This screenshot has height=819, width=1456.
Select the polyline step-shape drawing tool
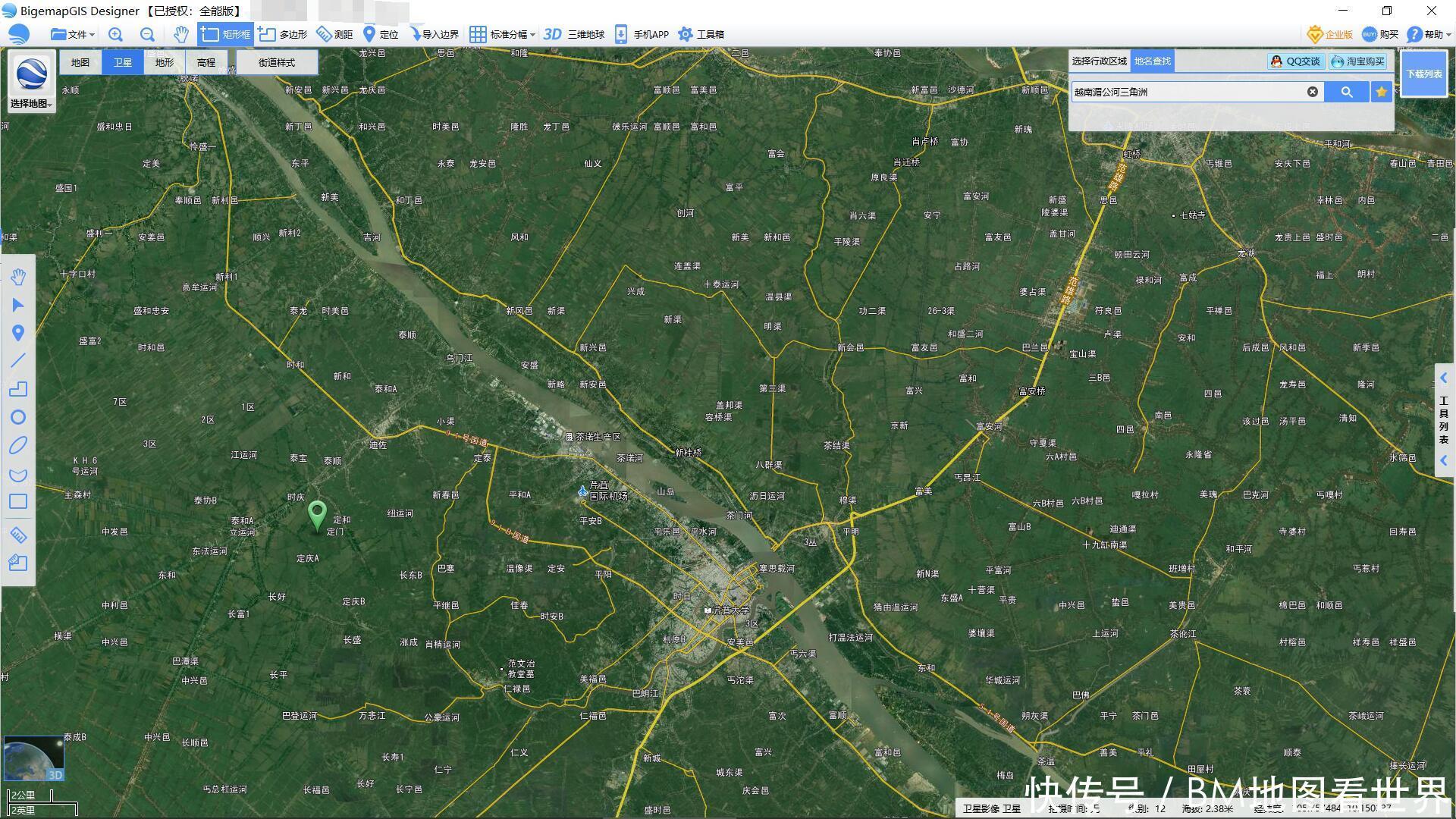[x=18, y=389]
